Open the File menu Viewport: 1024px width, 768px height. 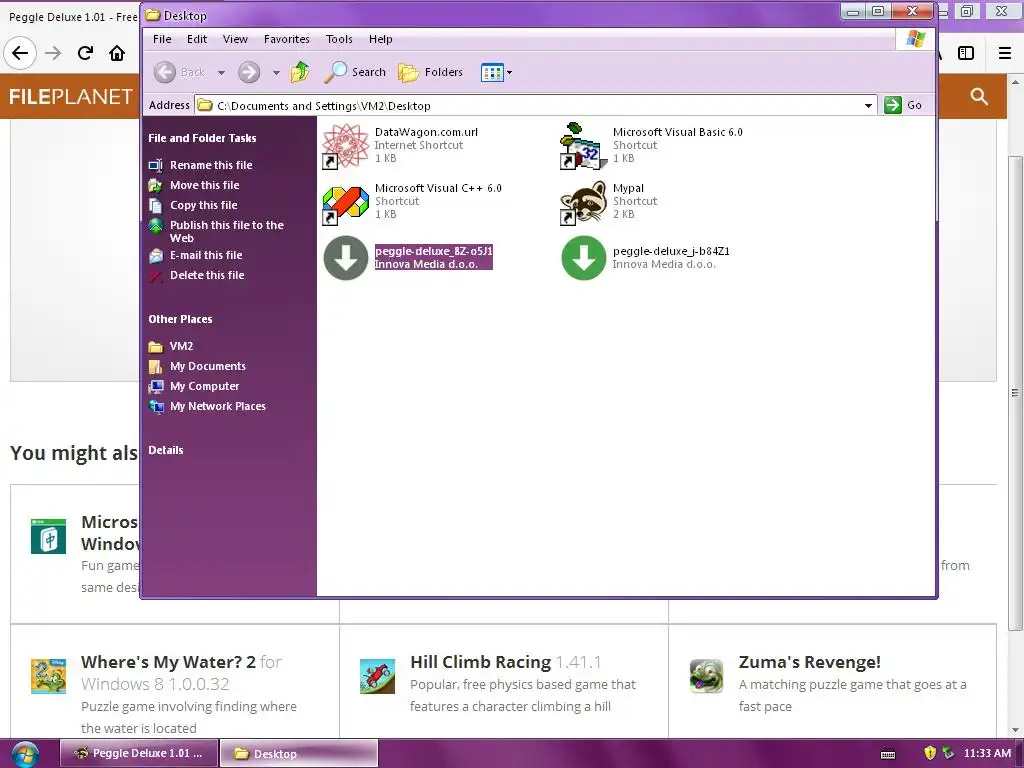tap(162, 39)
